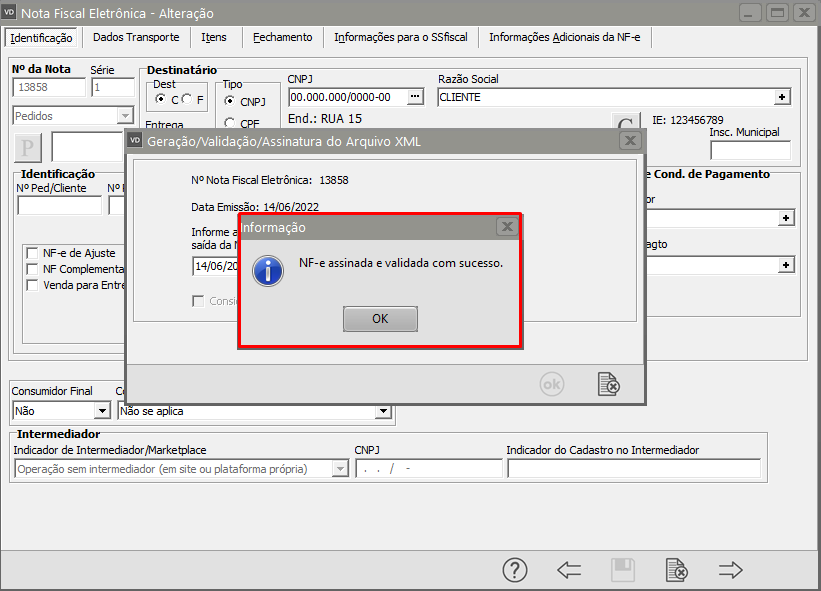Select Dest radio option F
The height and width of the screenshot is (591, 821).
[x=187, y=99]
